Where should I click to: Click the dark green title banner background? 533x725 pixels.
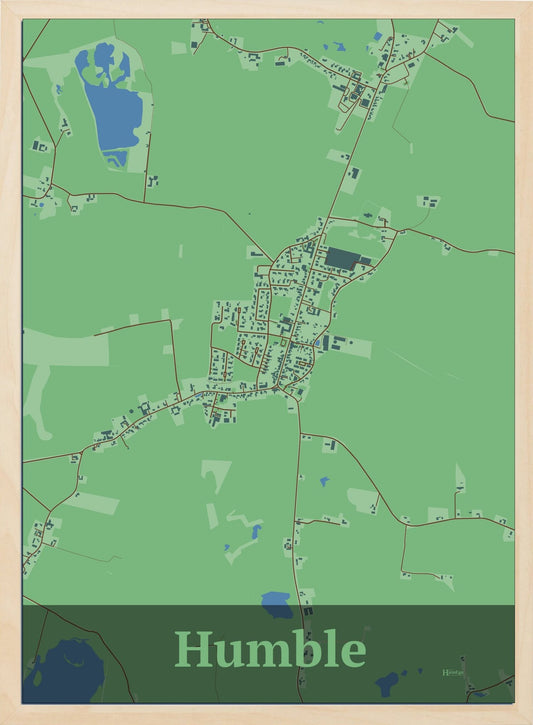(x=268, y=654)
